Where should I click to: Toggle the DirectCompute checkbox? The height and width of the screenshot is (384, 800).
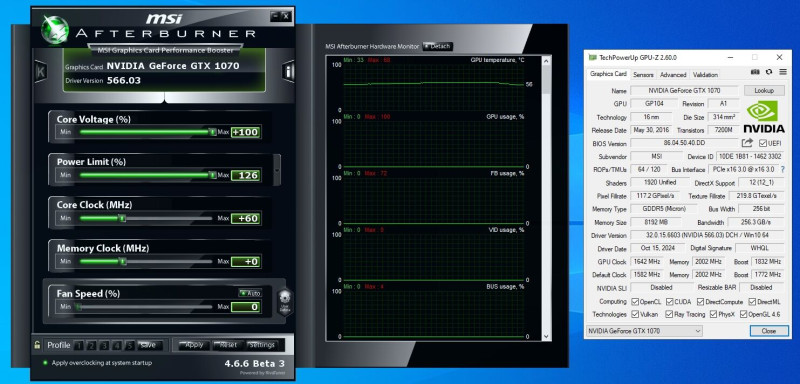click(x=701, y=302)
